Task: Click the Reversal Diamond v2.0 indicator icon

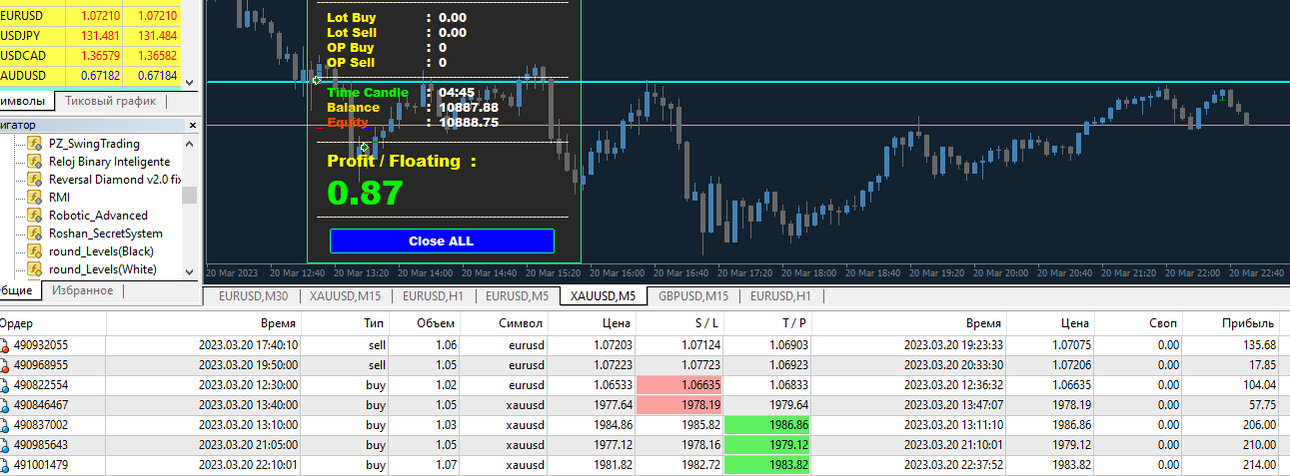Action: click(34, 180)
